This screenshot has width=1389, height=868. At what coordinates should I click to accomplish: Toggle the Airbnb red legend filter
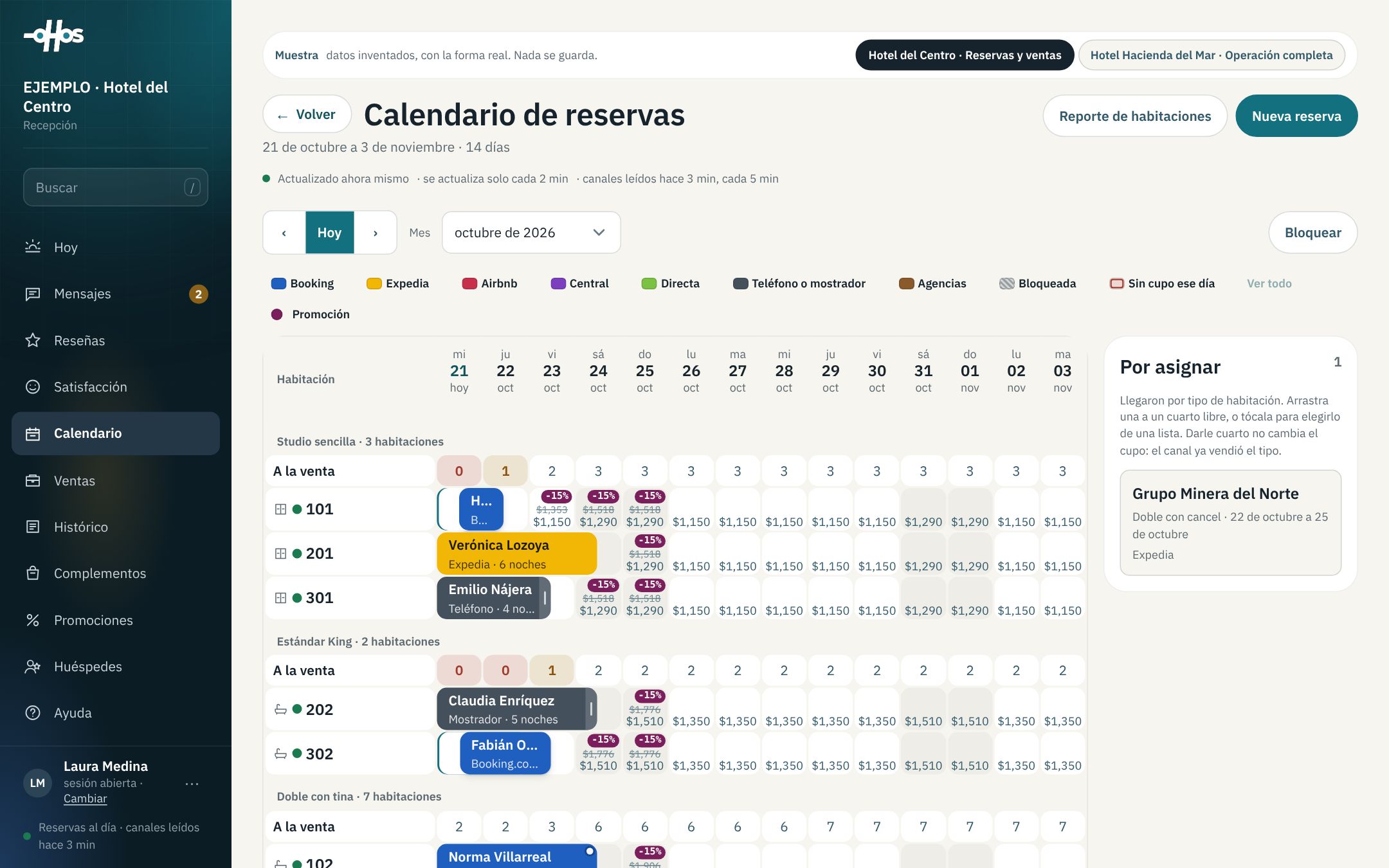click(x=490, y=284)
